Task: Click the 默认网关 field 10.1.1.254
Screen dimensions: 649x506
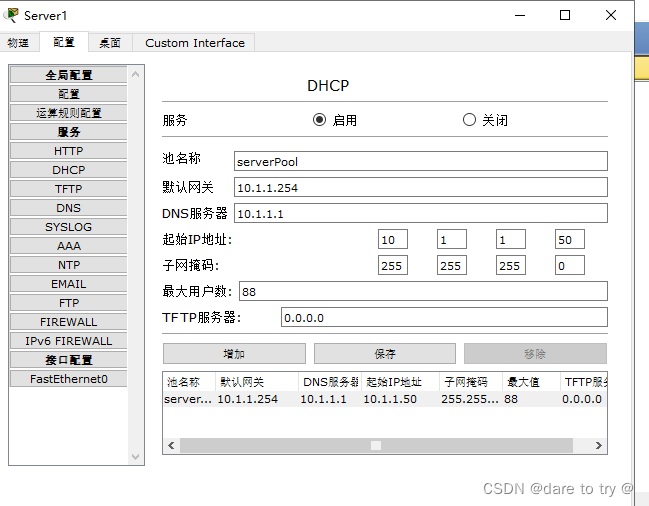Action: [x=421, y=187]
